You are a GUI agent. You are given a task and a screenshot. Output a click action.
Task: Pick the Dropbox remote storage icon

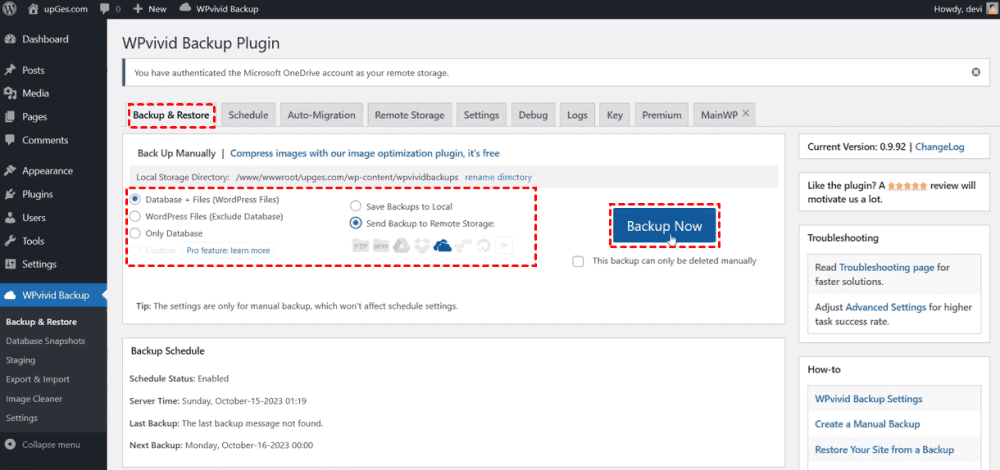click(x=422, y=245)
